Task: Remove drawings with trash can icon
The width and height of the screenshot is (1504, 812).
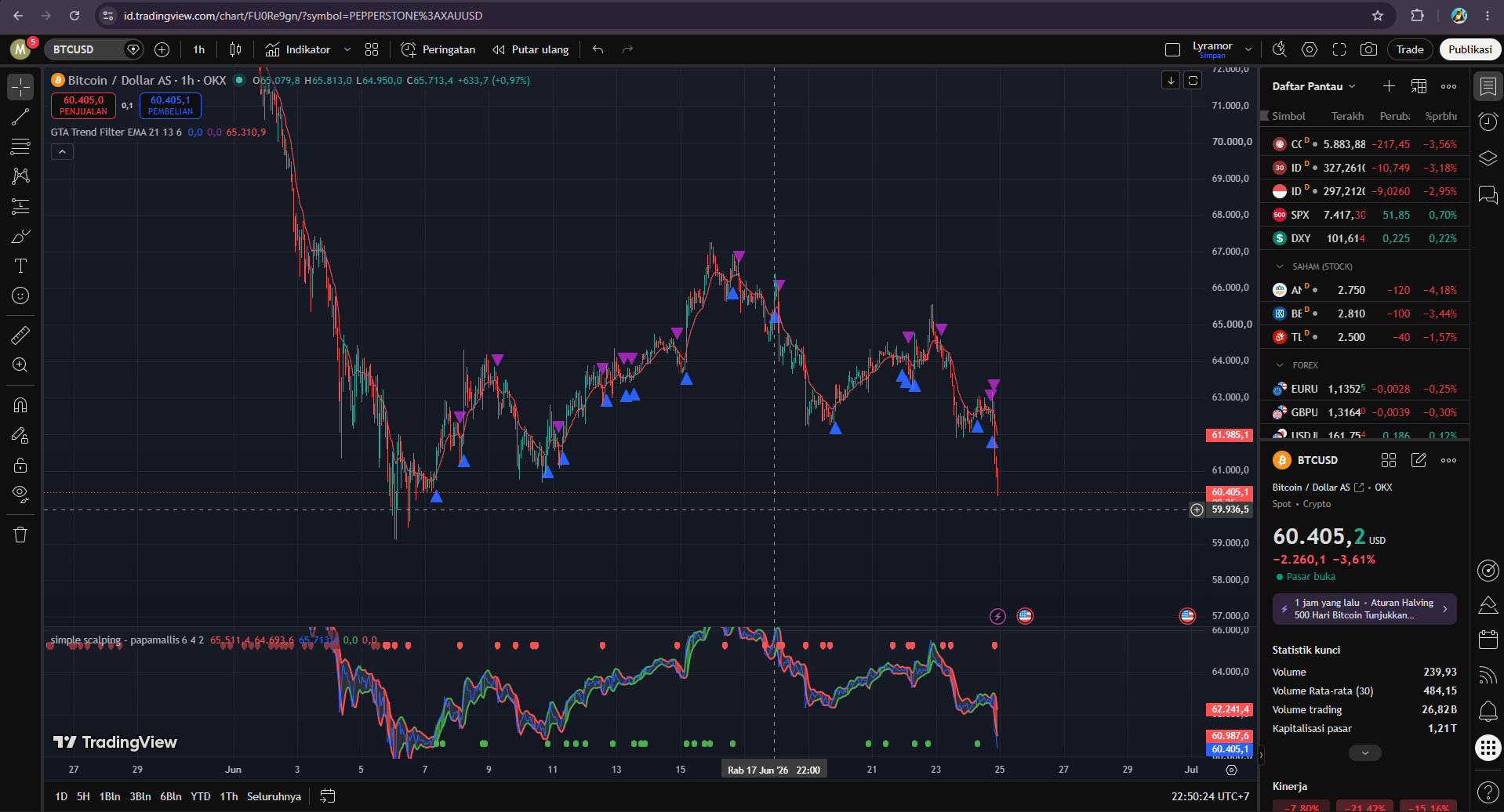Action: [x=20, y=535]
